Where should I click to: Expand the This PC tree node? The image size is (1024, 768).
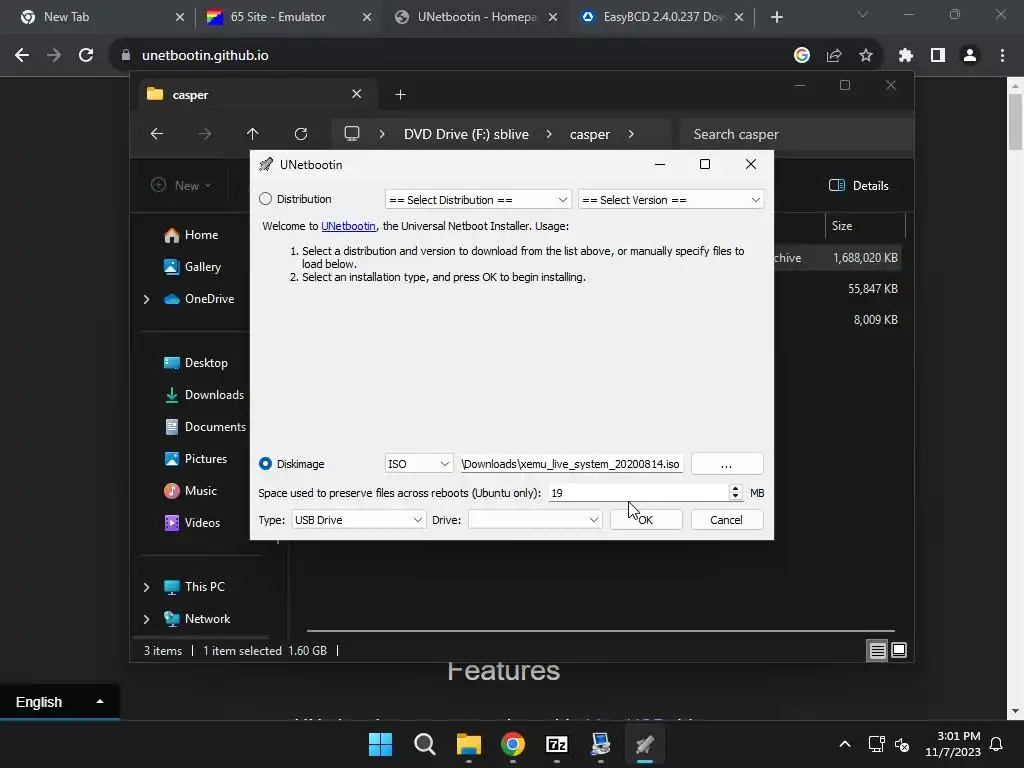coord(146,587)
